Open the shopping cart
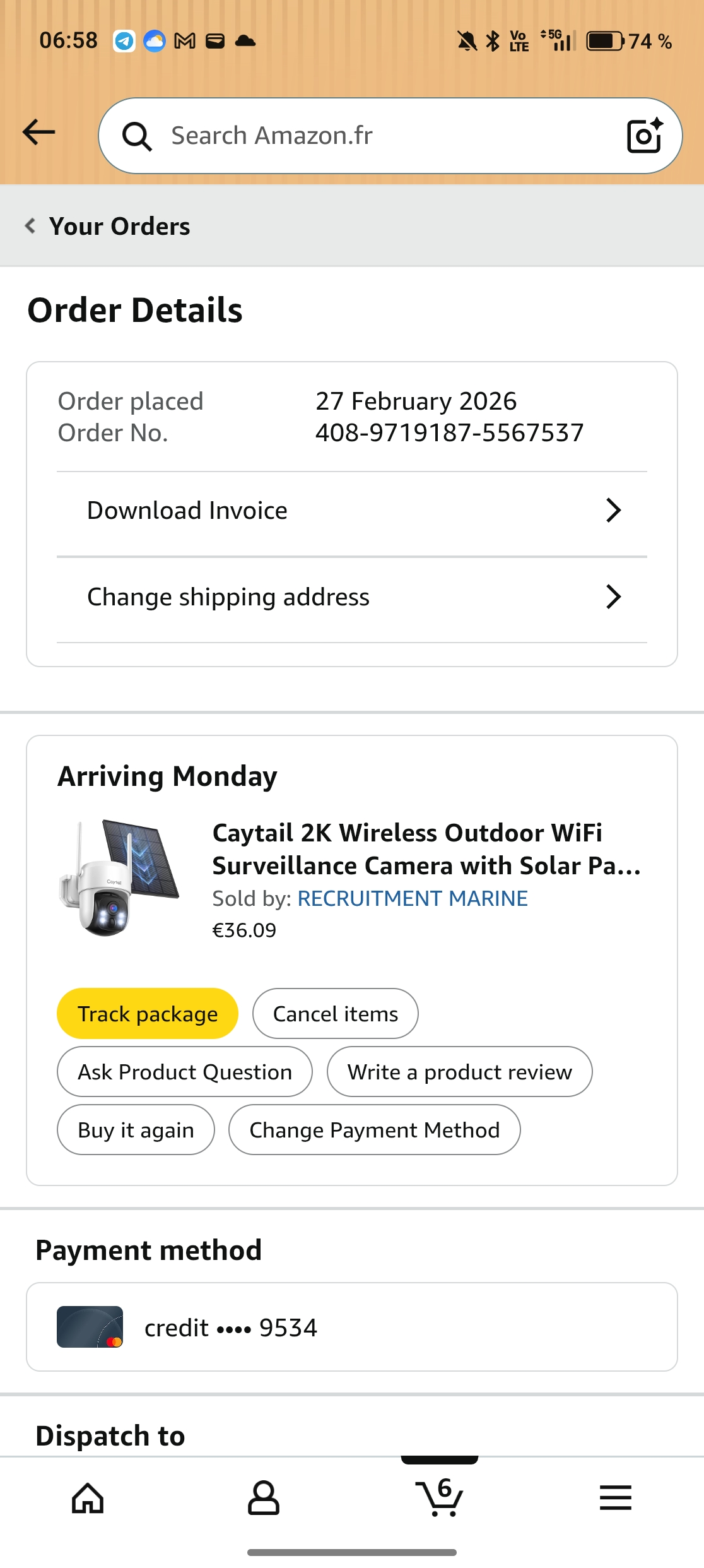Viewport: 704px width, 1568px height. (x=439, y=1497)
